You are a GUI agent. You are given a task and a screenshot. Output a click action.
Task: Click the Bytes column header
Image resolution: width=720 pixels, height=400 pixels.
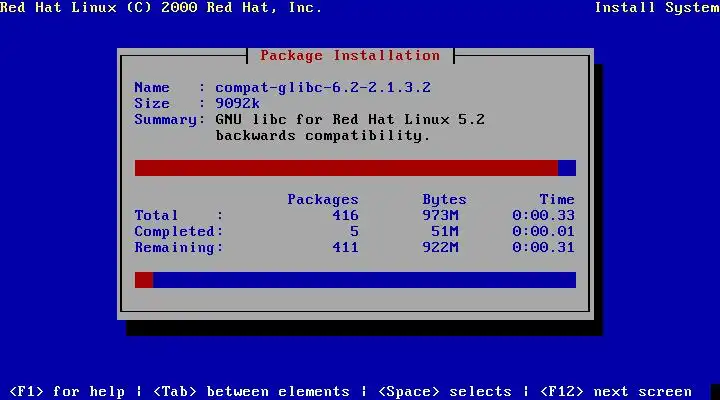tap(444, 199)
